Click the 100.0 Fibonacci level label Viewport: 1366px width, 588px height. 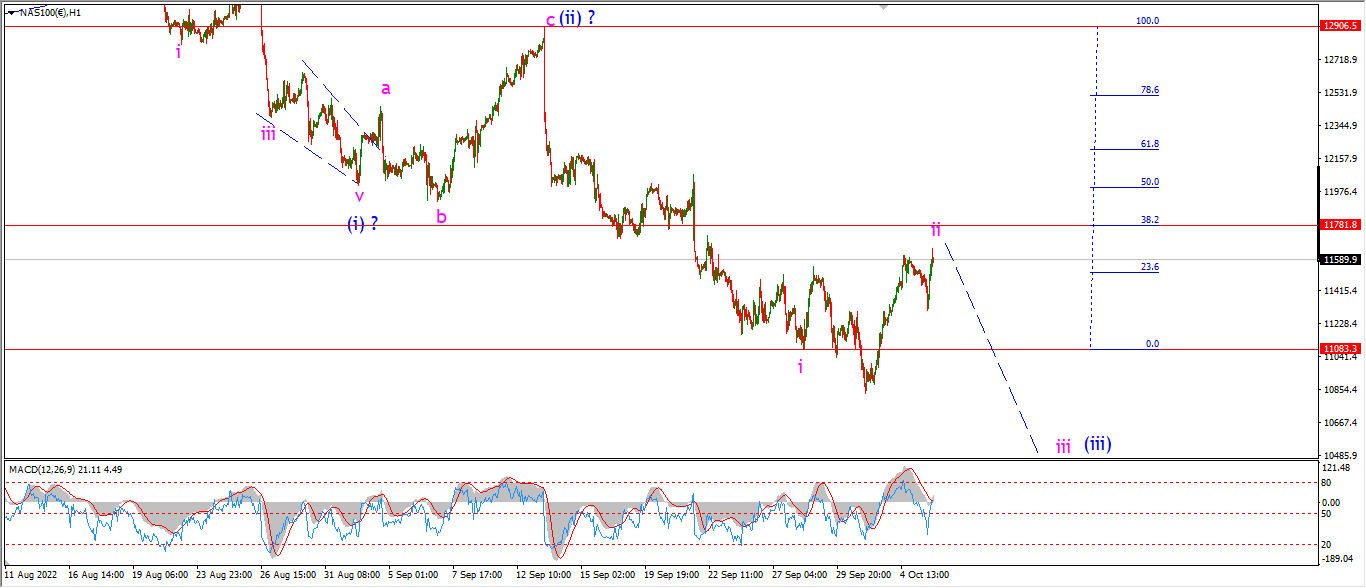coord(1147,21)
